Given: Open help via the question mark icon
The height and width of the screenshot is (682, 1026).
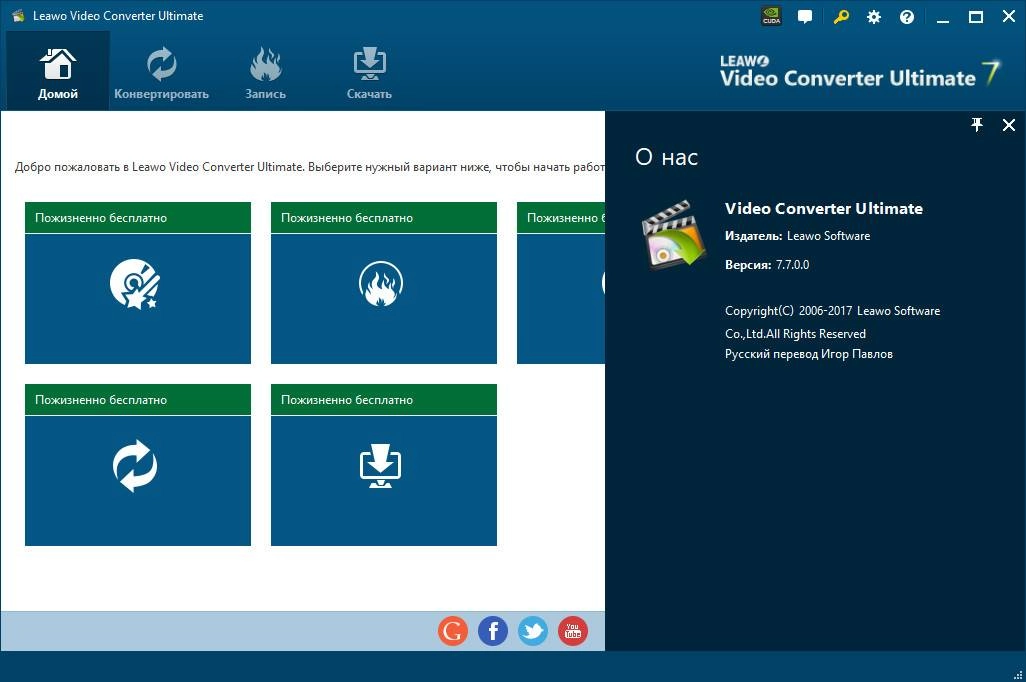Looking at the screenshot, I should 907,17.
